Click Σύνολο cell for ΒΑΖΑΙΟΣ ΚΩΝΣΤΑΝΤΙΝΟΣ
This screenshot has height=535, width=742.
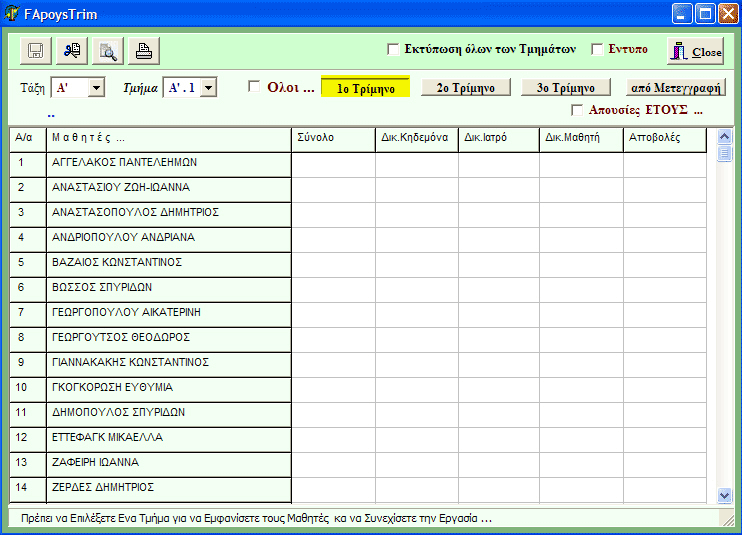(333, 262)
